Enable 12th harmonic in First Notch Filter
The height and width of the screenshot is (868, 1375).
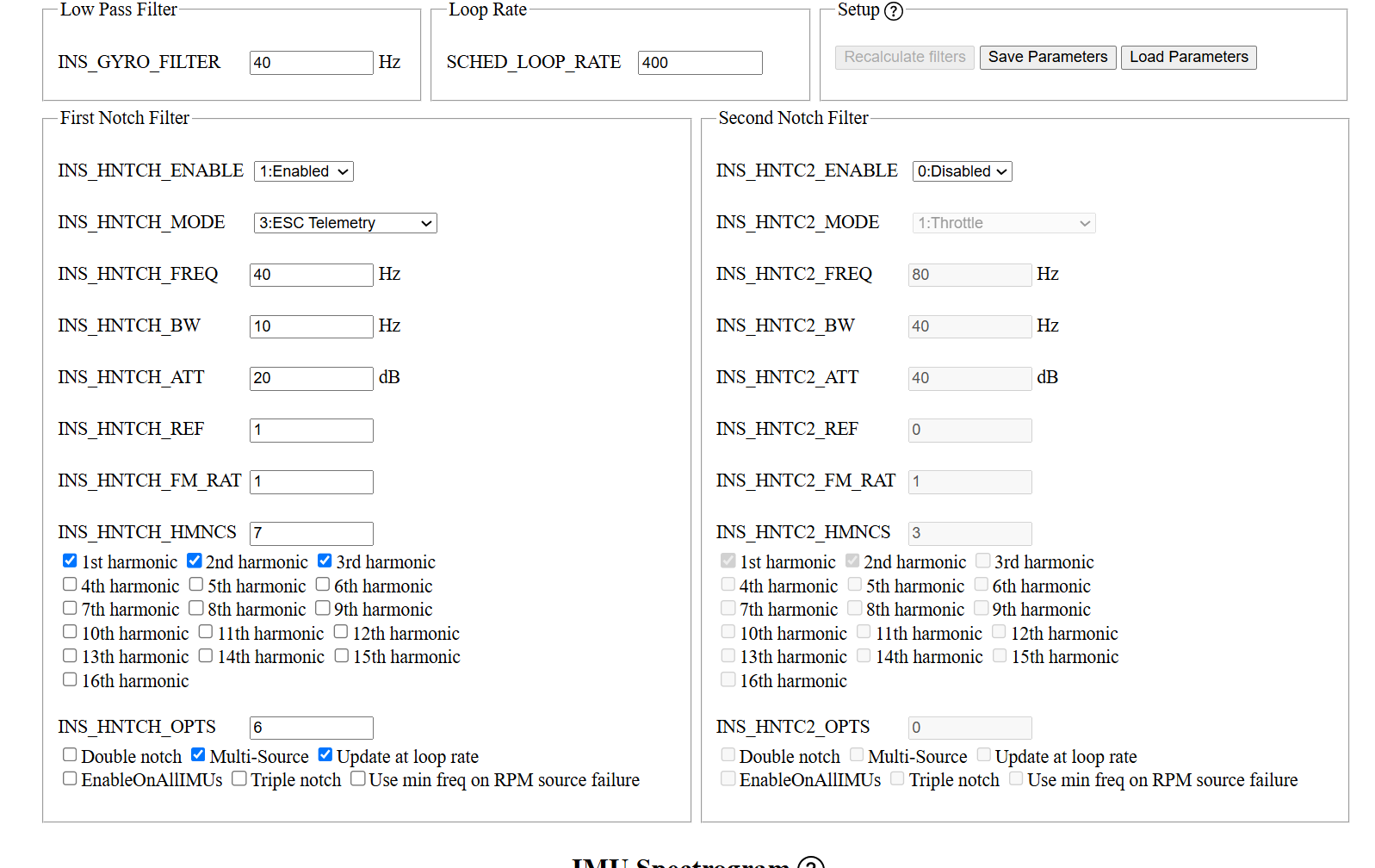coord(341,631)
